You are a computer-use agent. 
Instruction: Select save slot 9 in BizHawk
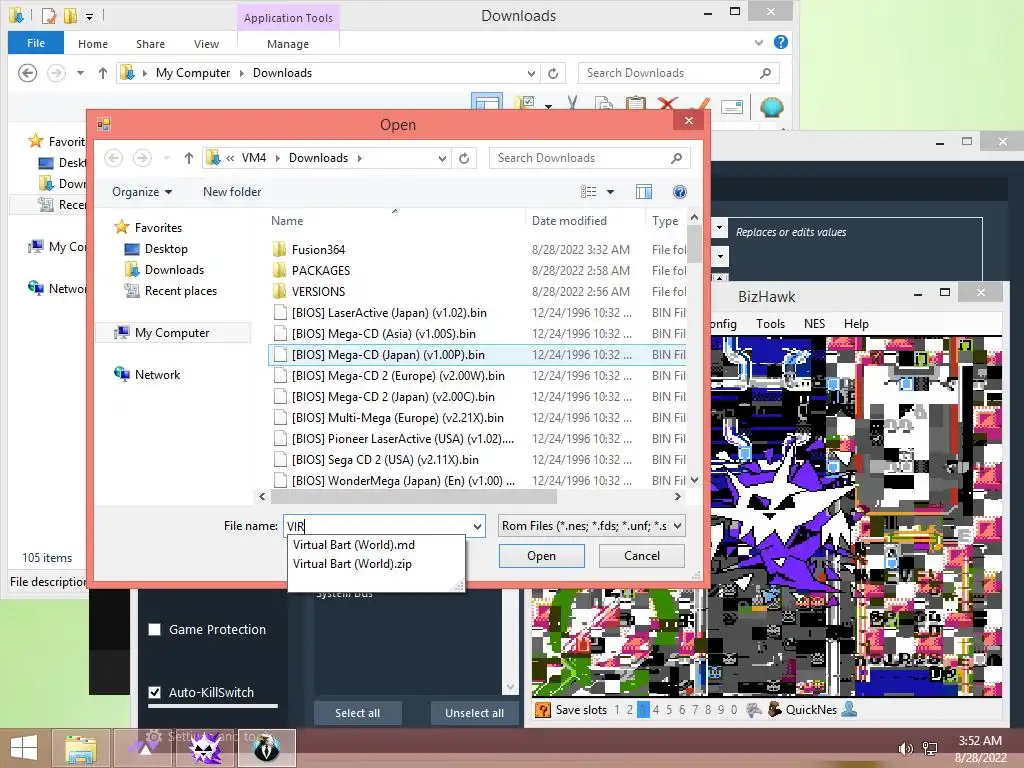(721, 709)
